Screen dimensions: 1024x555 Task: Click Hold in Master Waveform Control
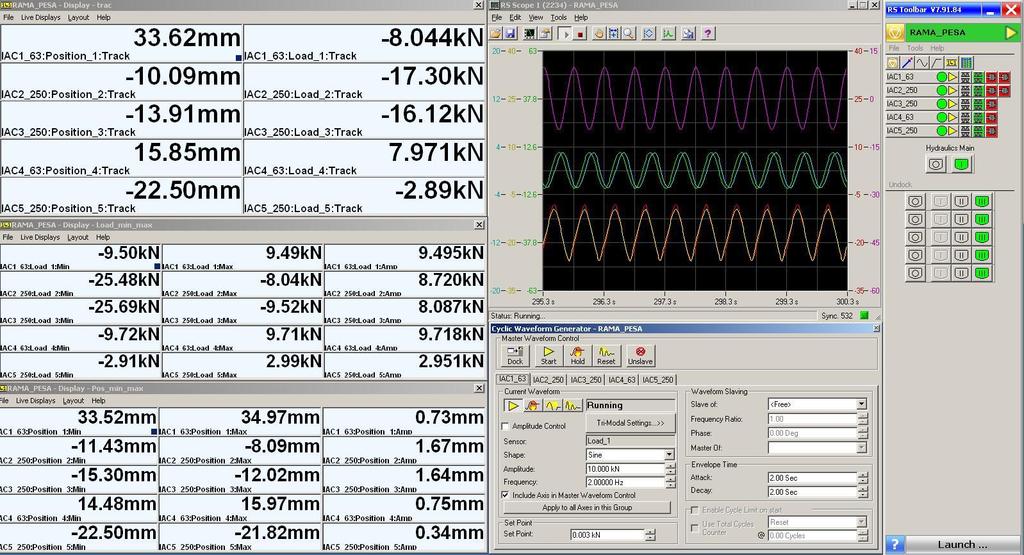(577, 355)
